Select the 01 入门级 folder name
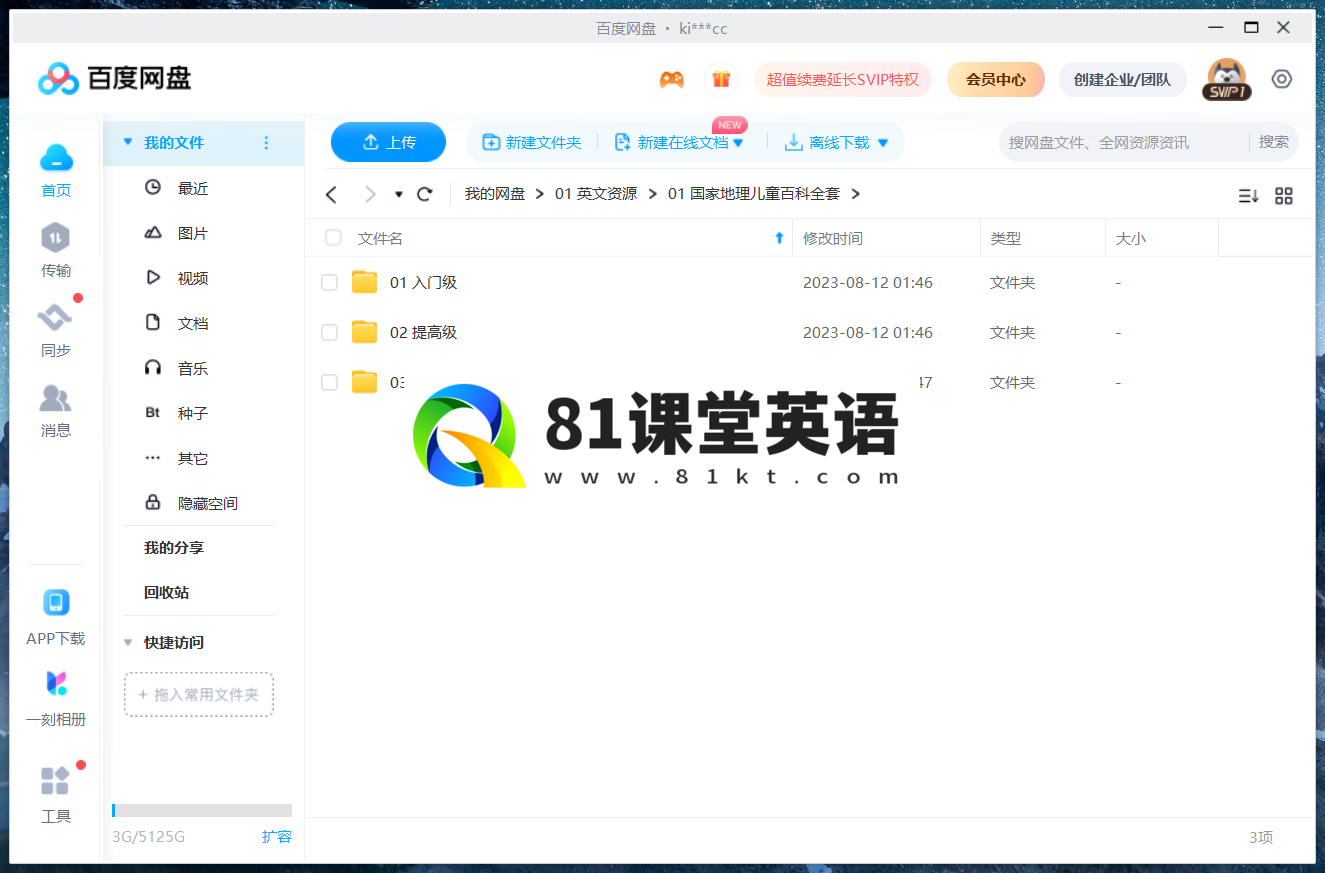 pos(423,283)
